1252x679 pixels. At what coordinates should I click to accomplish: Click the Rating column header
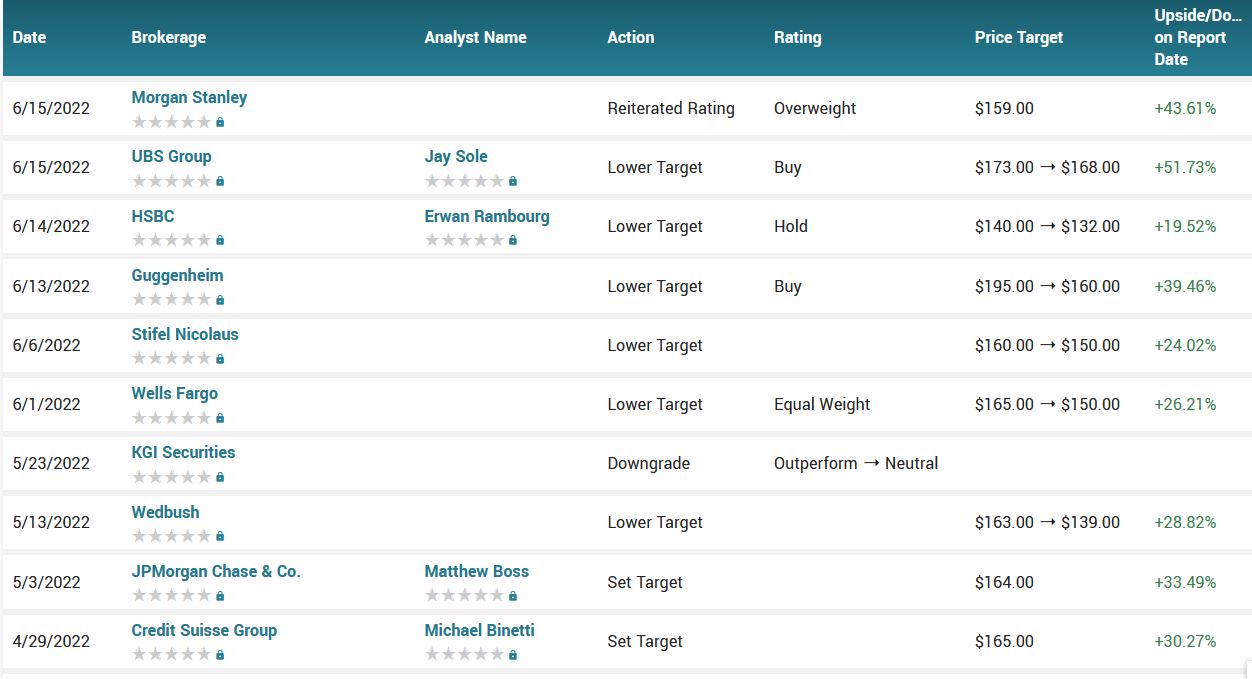(x=797, y=37)
